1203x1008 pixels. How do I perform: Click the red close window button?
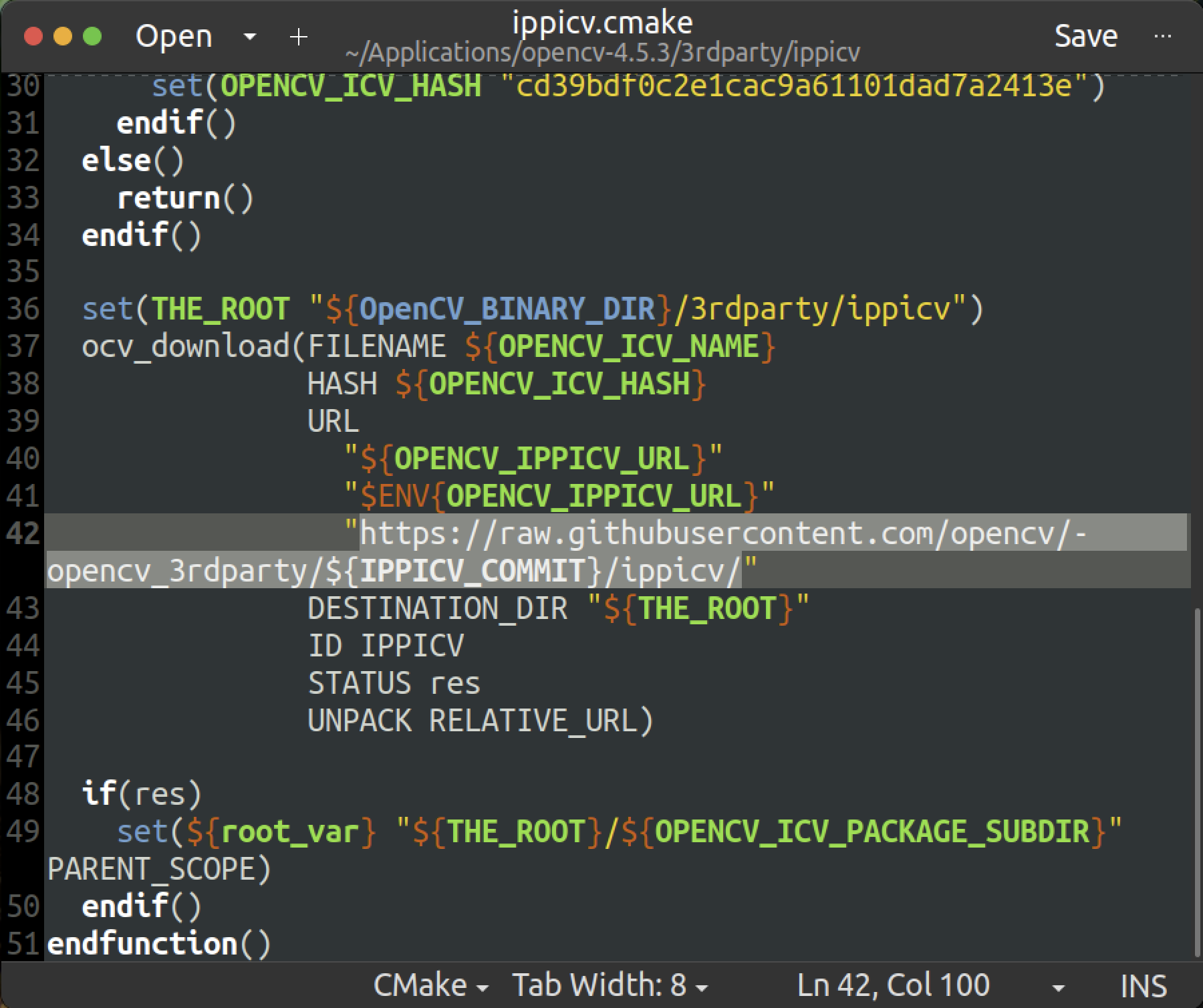33,36
